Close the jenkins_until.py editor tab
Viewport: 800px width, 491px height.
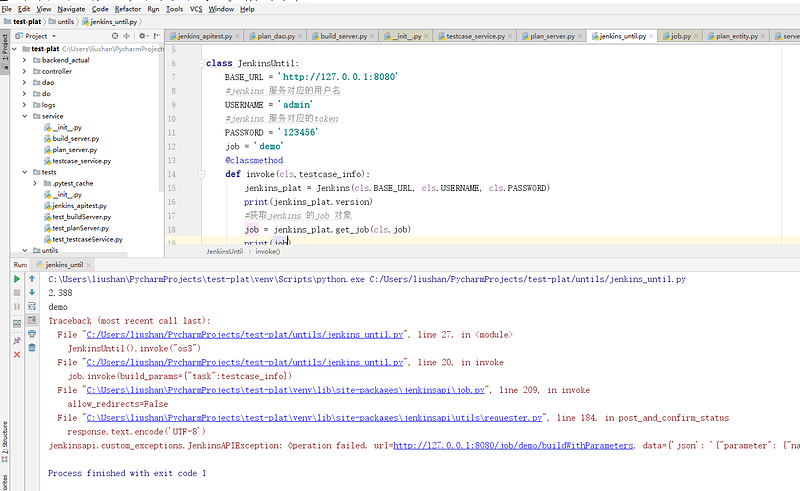pos(651,36)
